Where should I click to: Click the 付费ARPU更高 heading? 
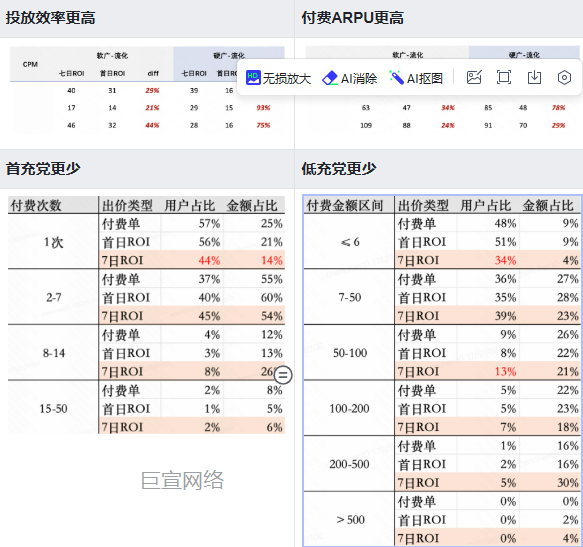352,18
